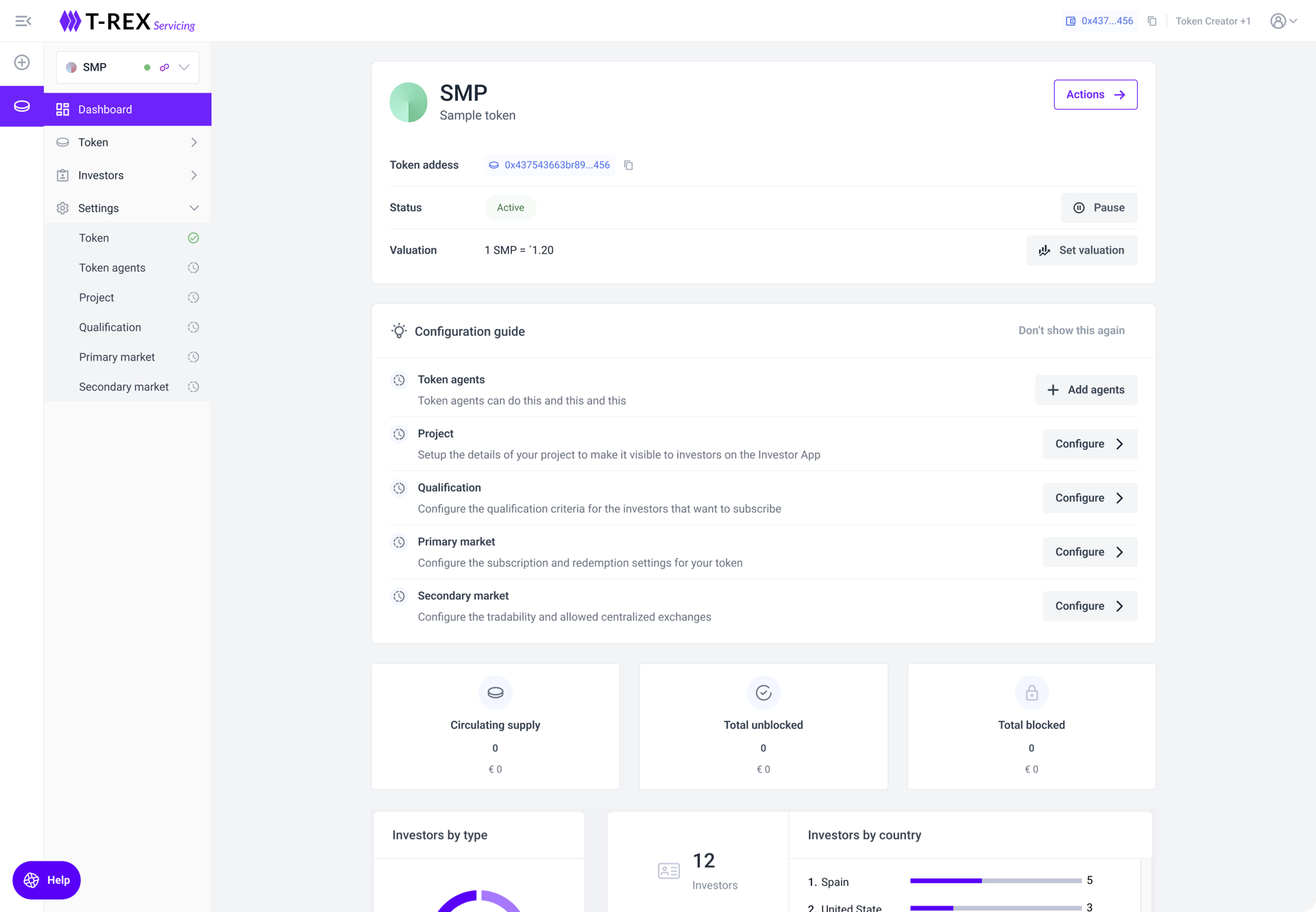Click the plus circle icon in left rail
This screenshot has width=1316, height=912.
(22, 62)
